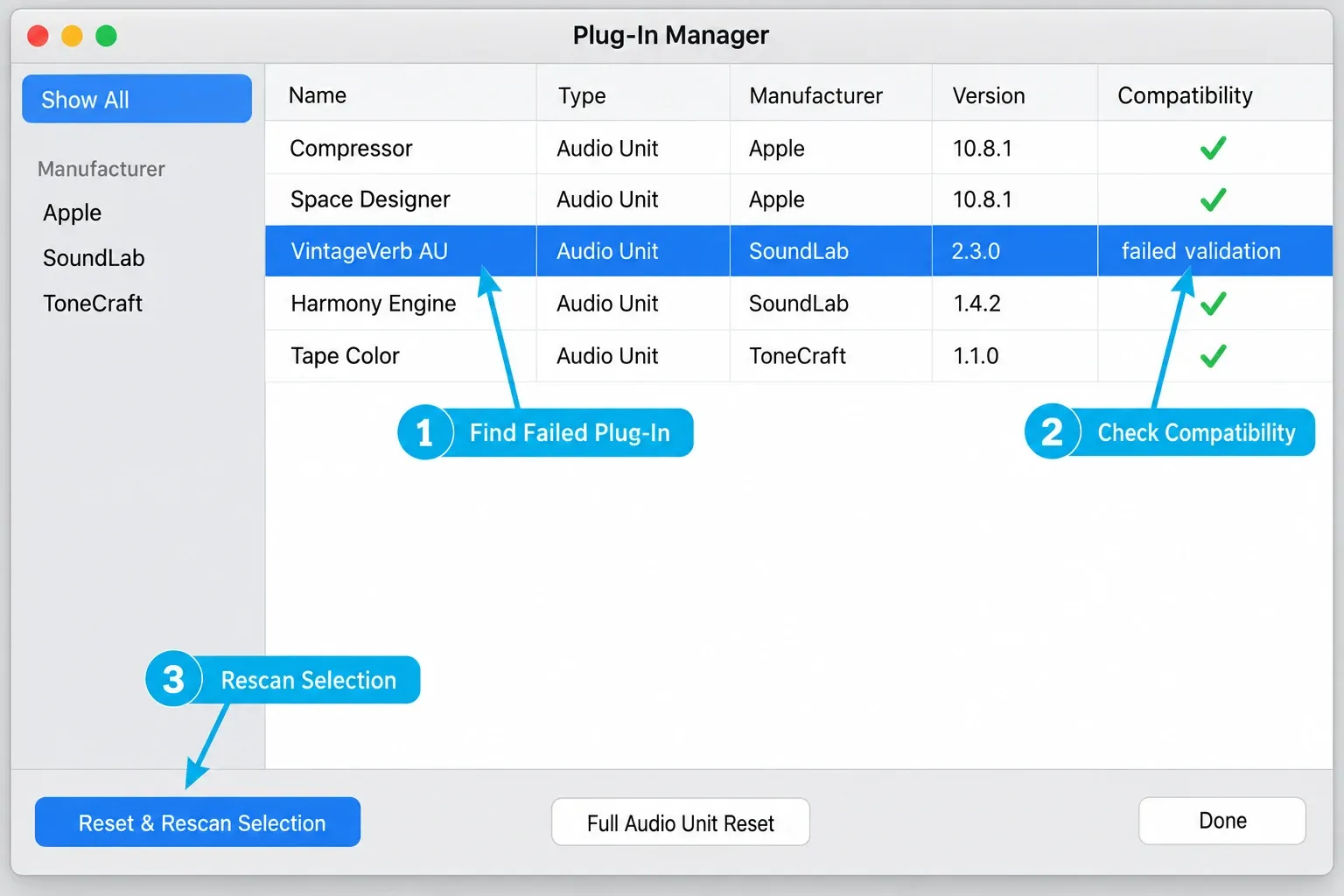
Task: Select the Compressor plug-in row name
Action: click(x=351, y=148)
